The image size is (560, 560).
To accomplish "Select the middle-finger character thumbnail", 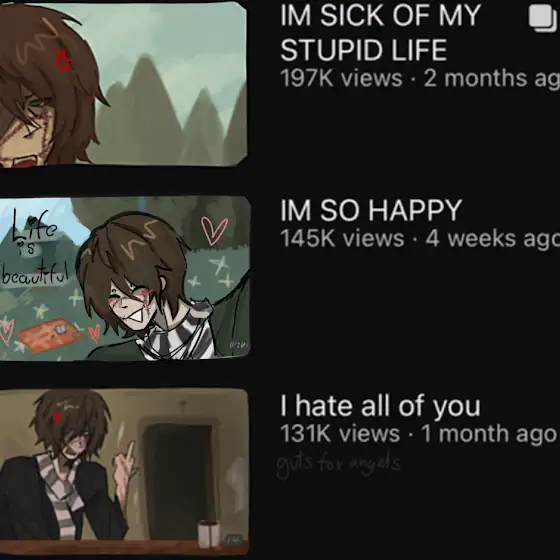I will (124, 471).
